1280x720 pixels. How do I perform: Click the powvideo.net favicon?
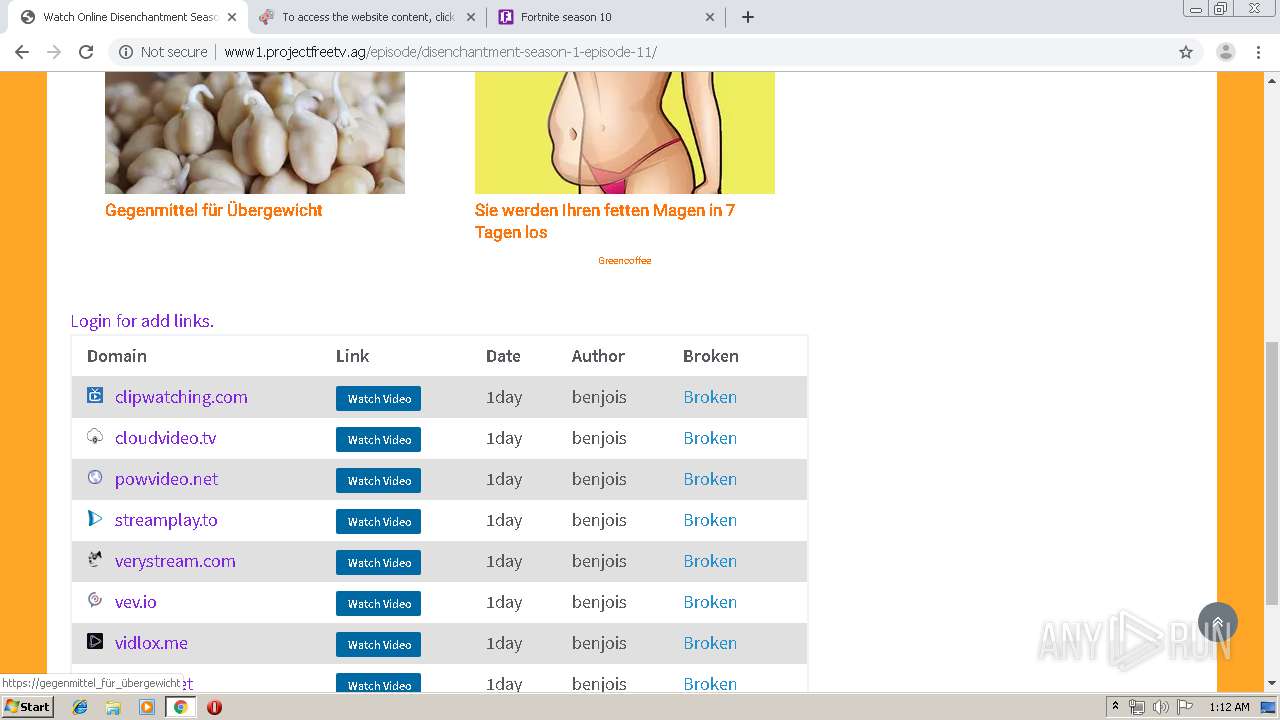[95, 477]
